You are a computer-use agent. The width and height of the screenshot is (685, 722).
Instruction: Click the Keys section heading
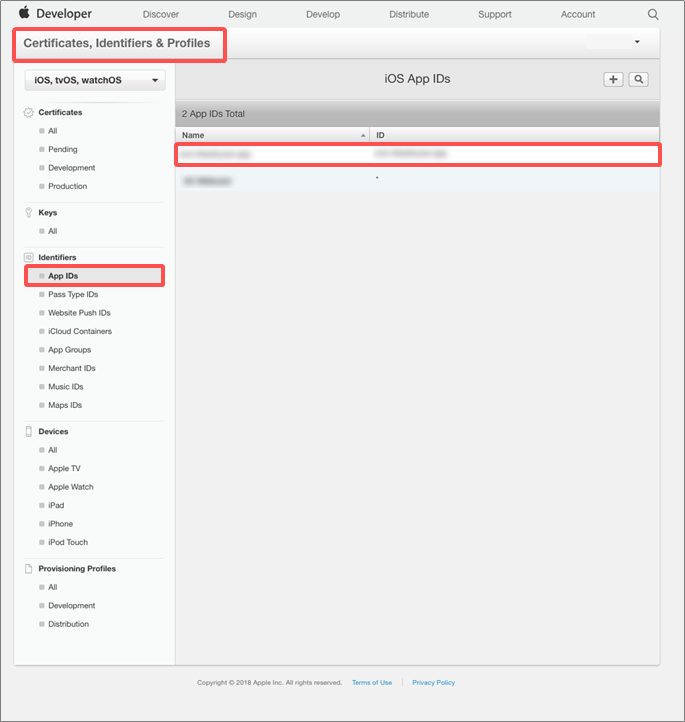[x=47, y=212]
